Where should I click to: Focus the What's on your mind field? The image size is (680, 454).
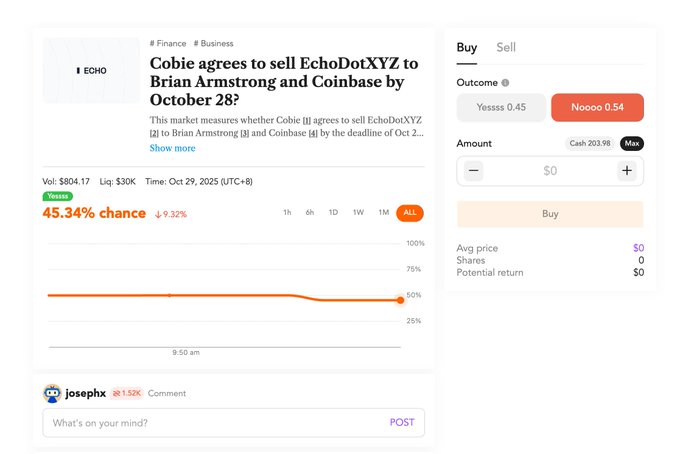tap(210, 422)
